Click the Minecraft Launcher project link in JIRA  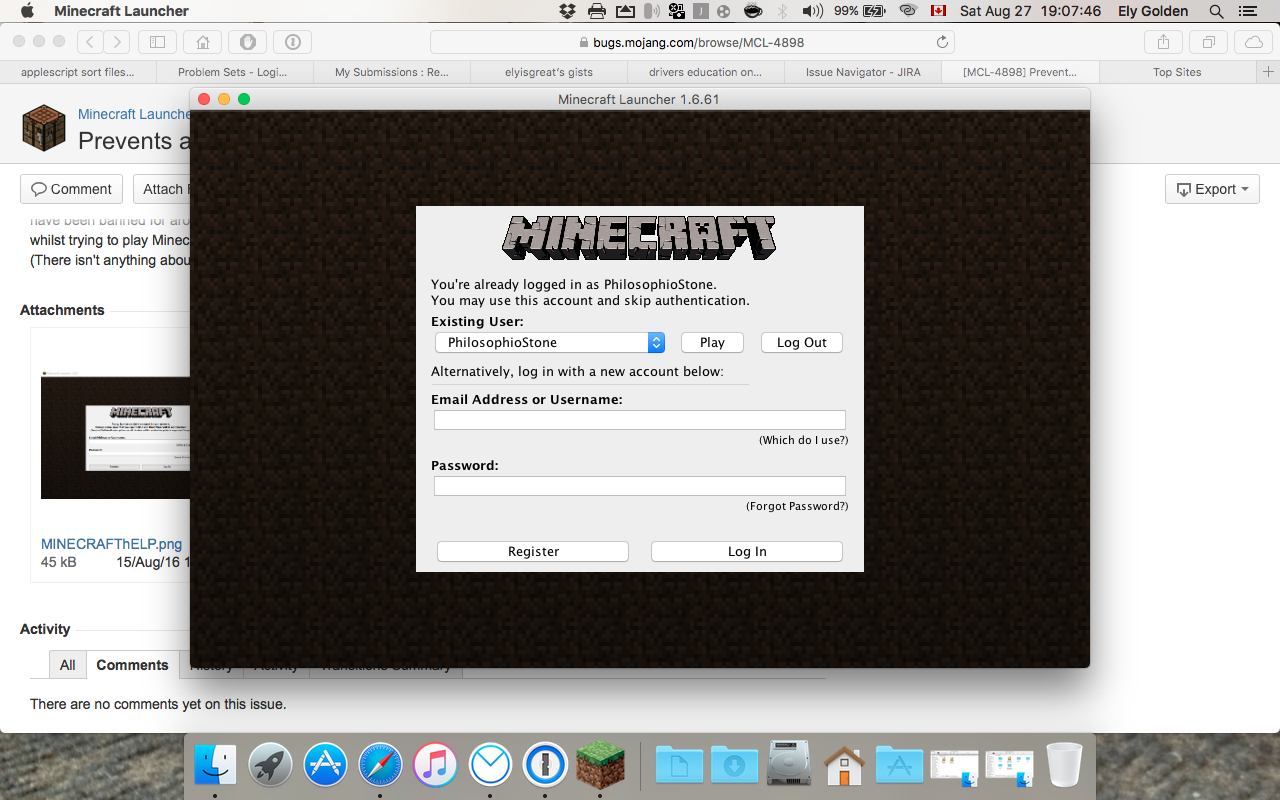(x=134, y=114)
